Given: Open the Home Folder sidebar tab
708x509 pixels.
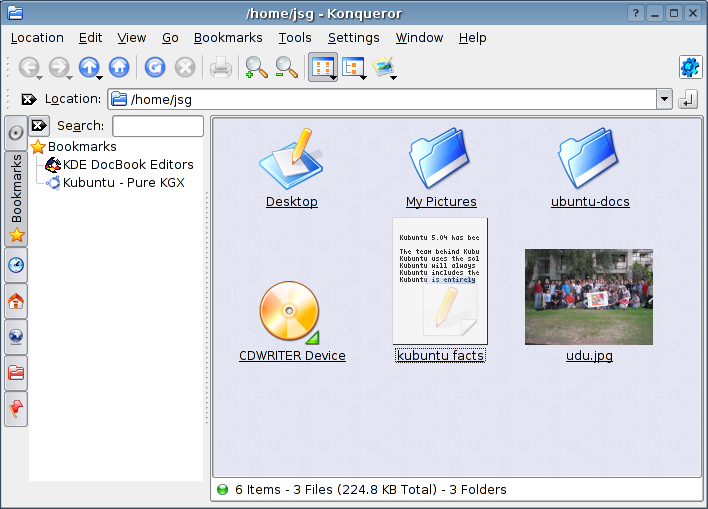Looking at the screenshot, I should tap(16, 301).
